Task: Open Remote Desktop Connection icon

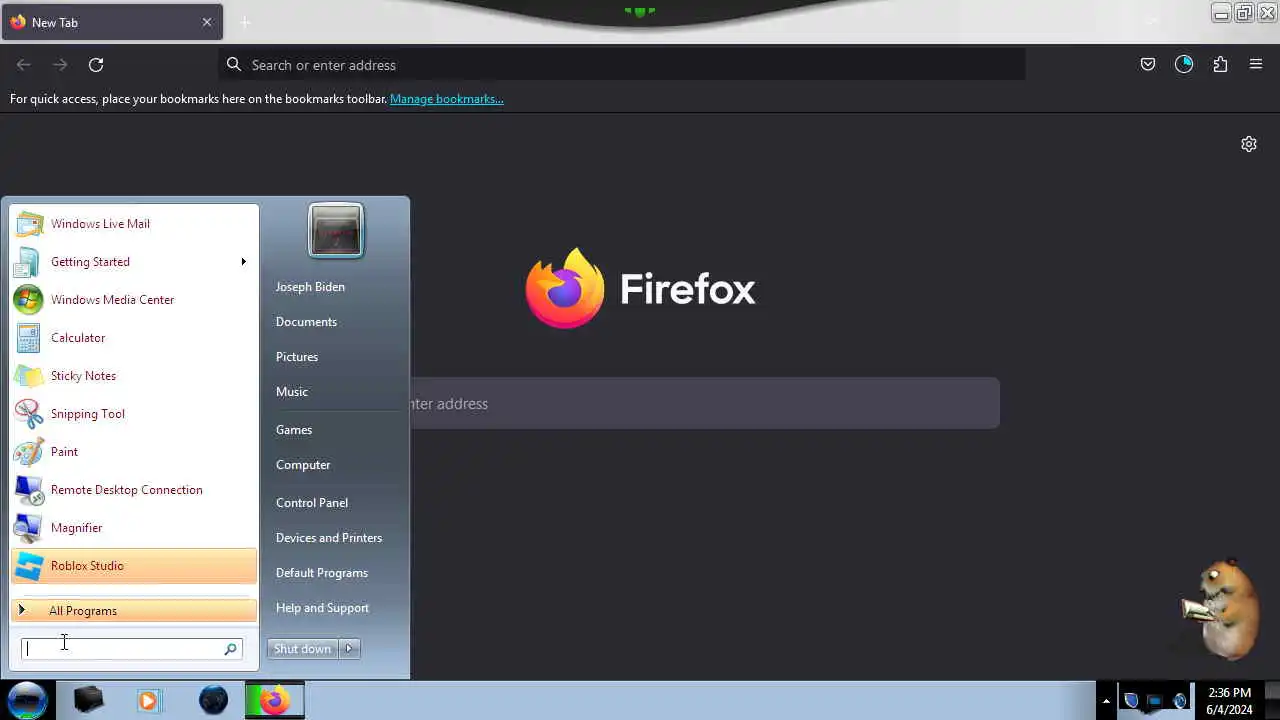Action: (x=29, y=490)
